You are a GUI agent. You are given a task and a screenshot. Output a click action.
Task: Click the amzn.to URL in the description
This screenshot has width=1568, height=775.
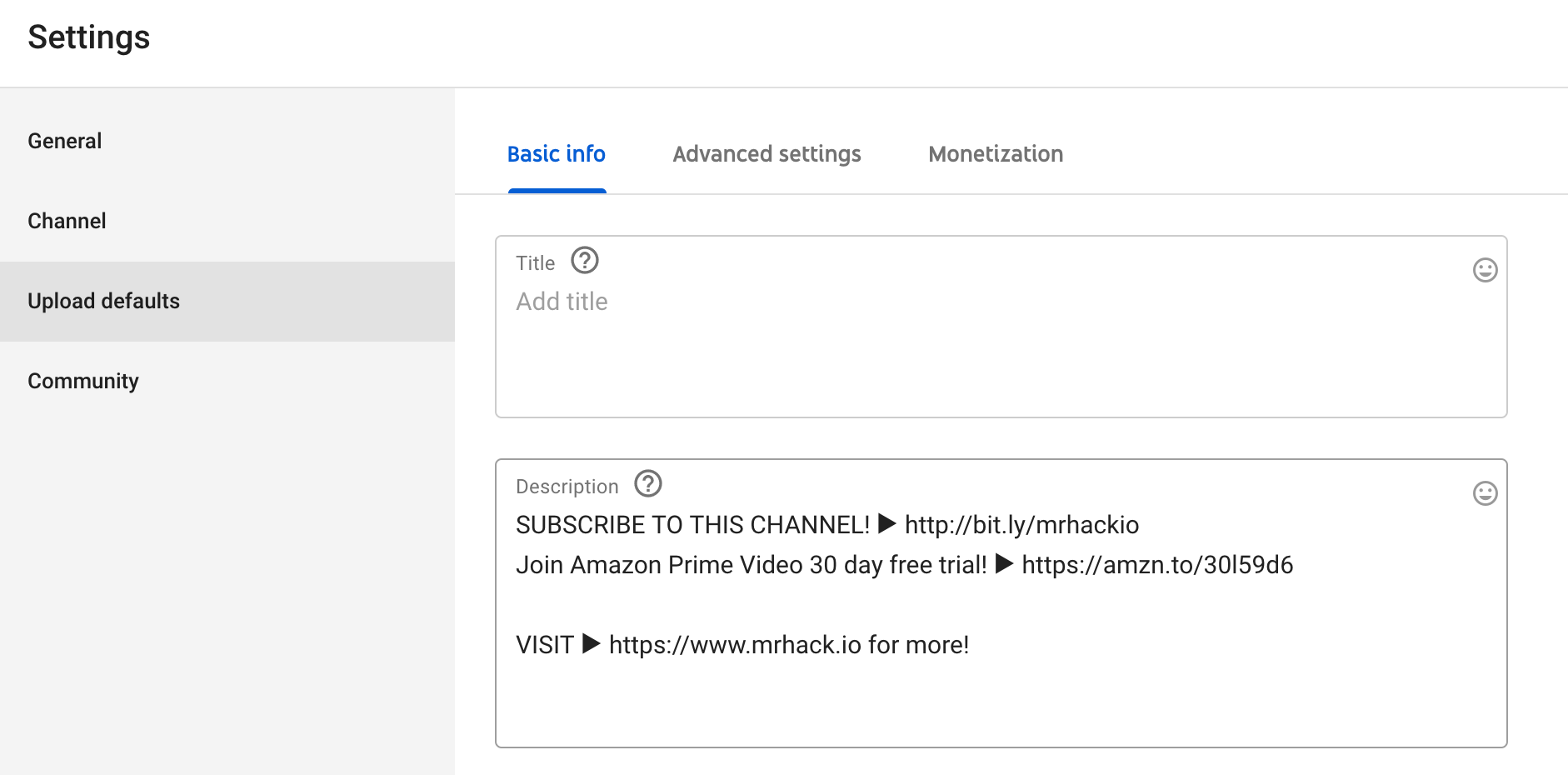point(1156,565)
